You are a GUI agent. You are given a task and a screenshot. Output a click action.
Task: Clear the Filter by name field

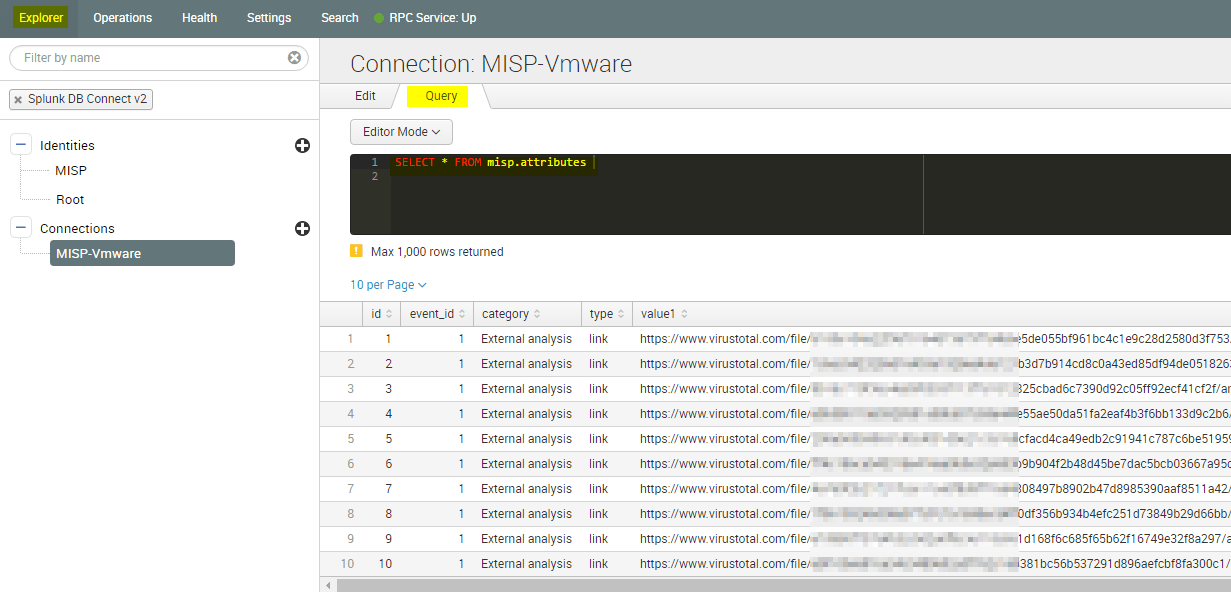[x=294, y=58]
